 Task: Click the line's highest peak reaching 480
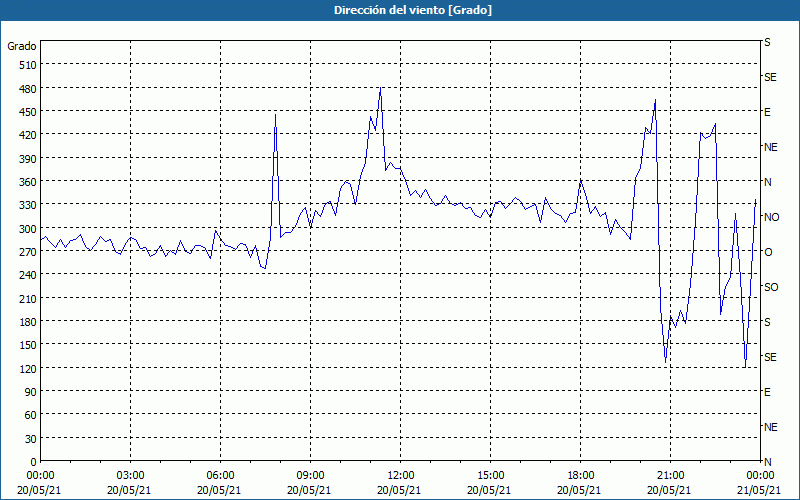point(381,88)
